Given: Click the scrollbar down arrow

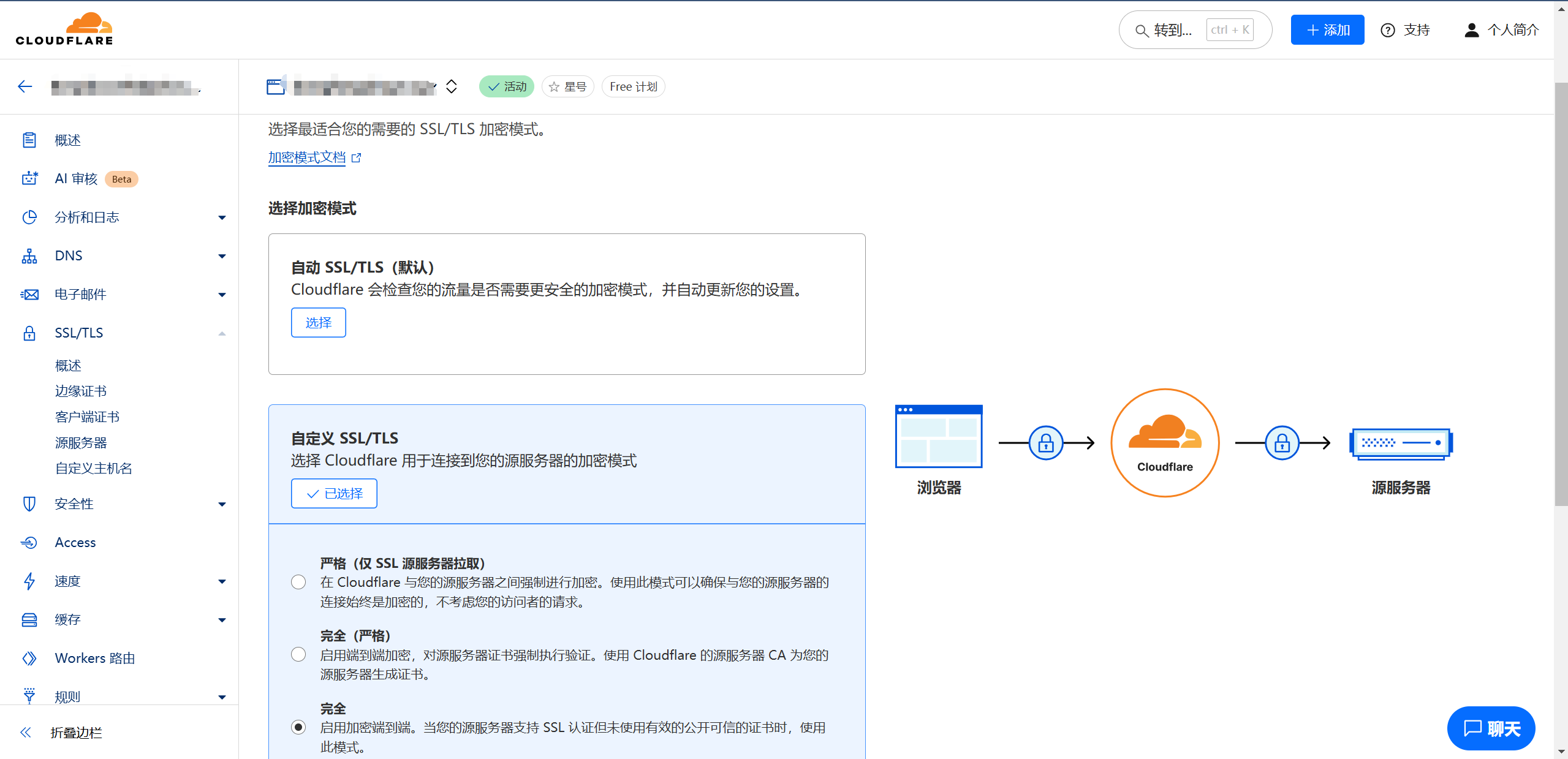Looking at the screenshot, I should [x=1561, y=752].
